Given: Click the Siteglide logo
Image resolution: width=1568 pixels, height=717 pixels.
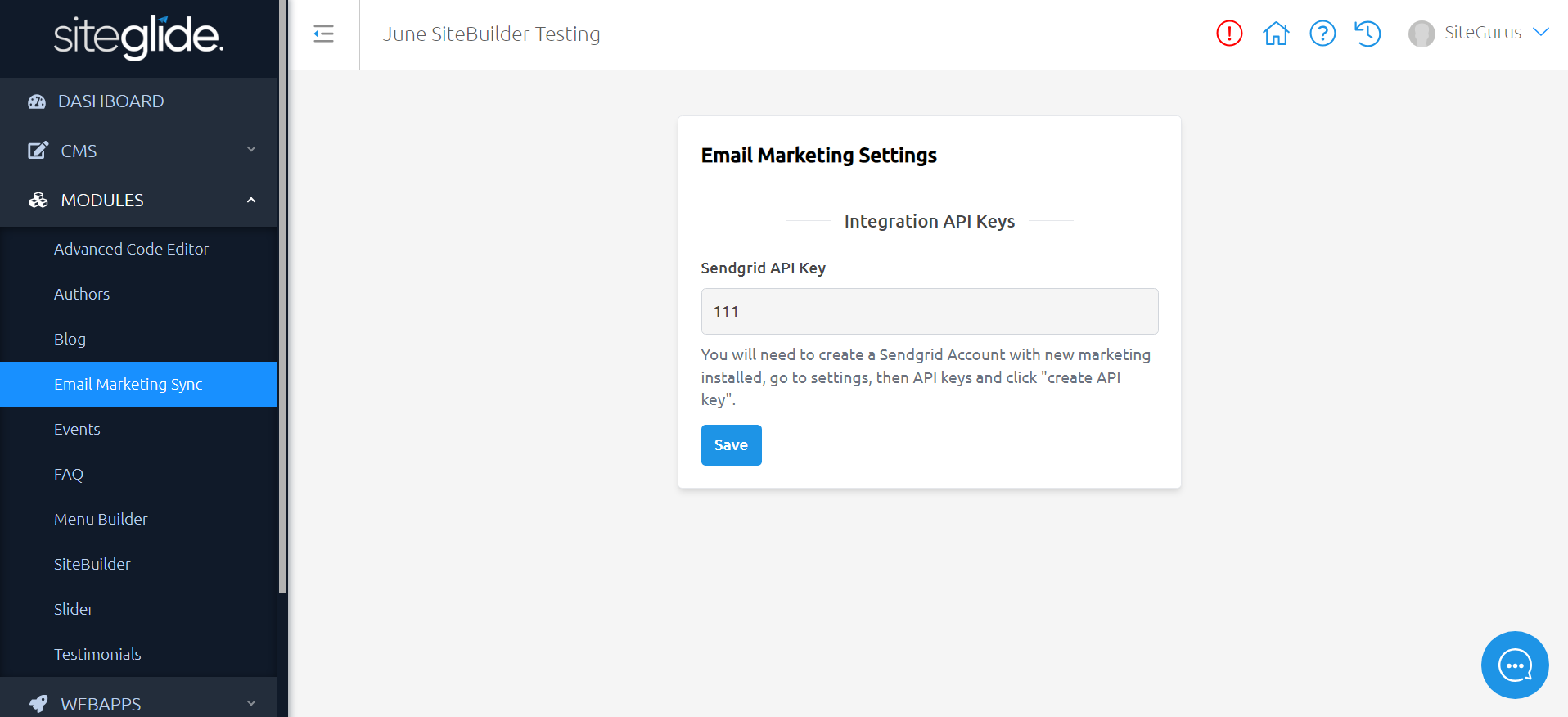Looking at the screenshot, I should (x=138, y=37).
